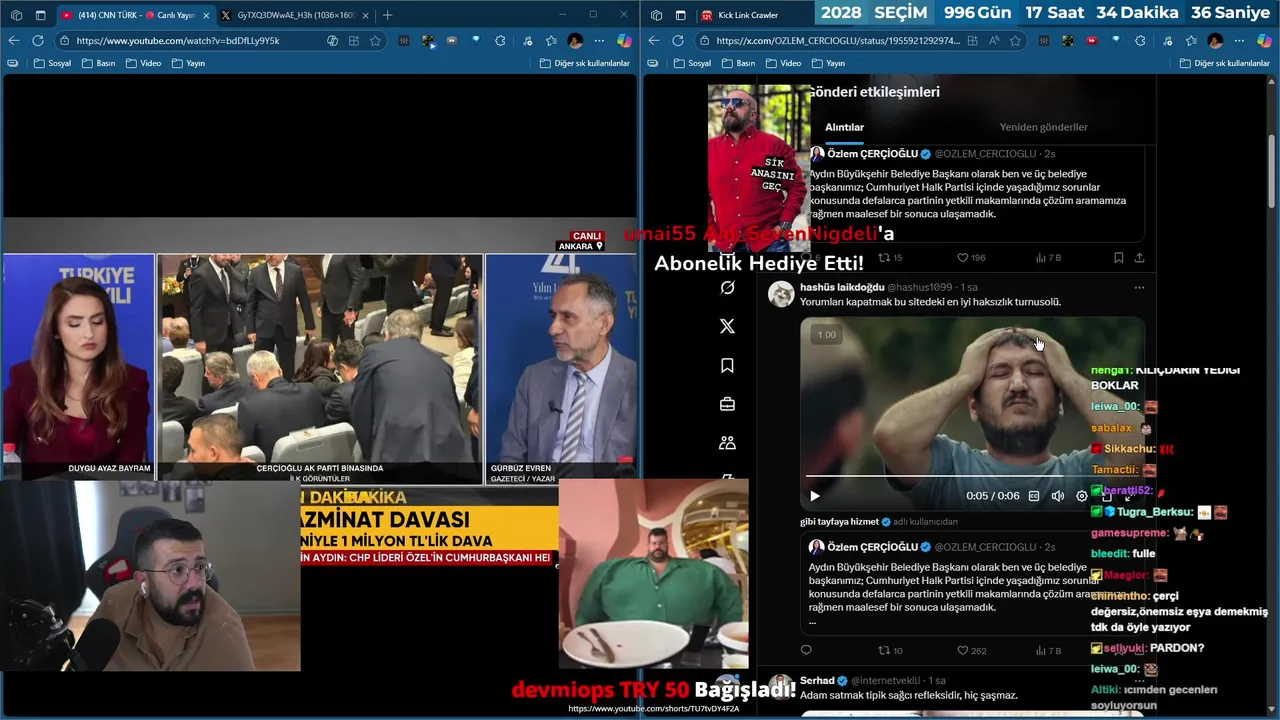Repost the post showing 10 reposts
Viewport: 1280px width, 720px height.
(891, 651)
